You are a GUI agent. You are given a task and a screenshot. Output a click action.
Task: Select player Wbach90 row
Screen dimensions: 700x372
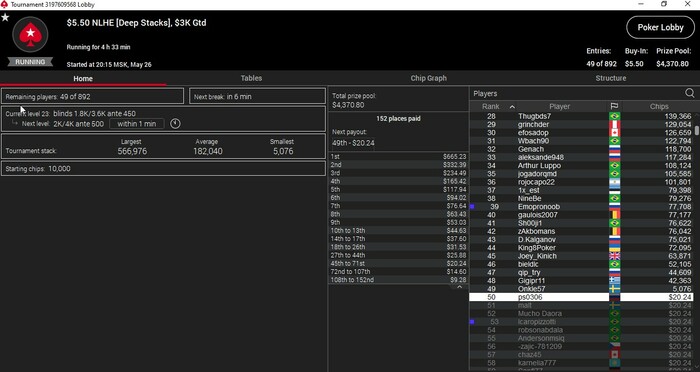tap(581, 141)
